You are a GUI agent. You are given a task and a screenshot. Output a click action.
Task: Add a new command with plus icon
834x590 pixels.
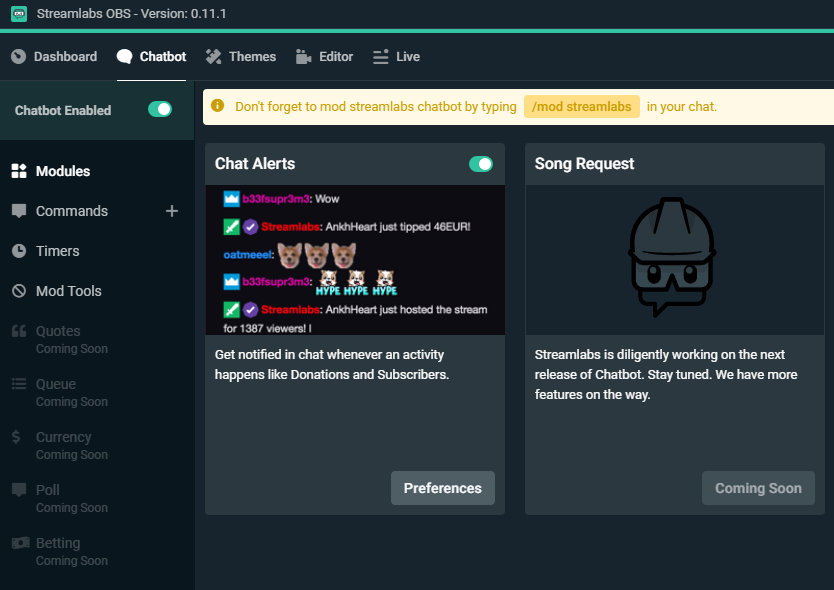[172, 211]
